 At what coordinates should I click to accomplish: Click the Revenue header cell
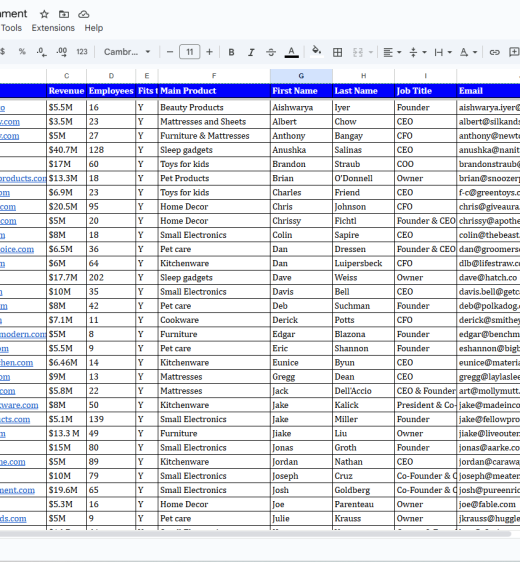click(66, 91)
